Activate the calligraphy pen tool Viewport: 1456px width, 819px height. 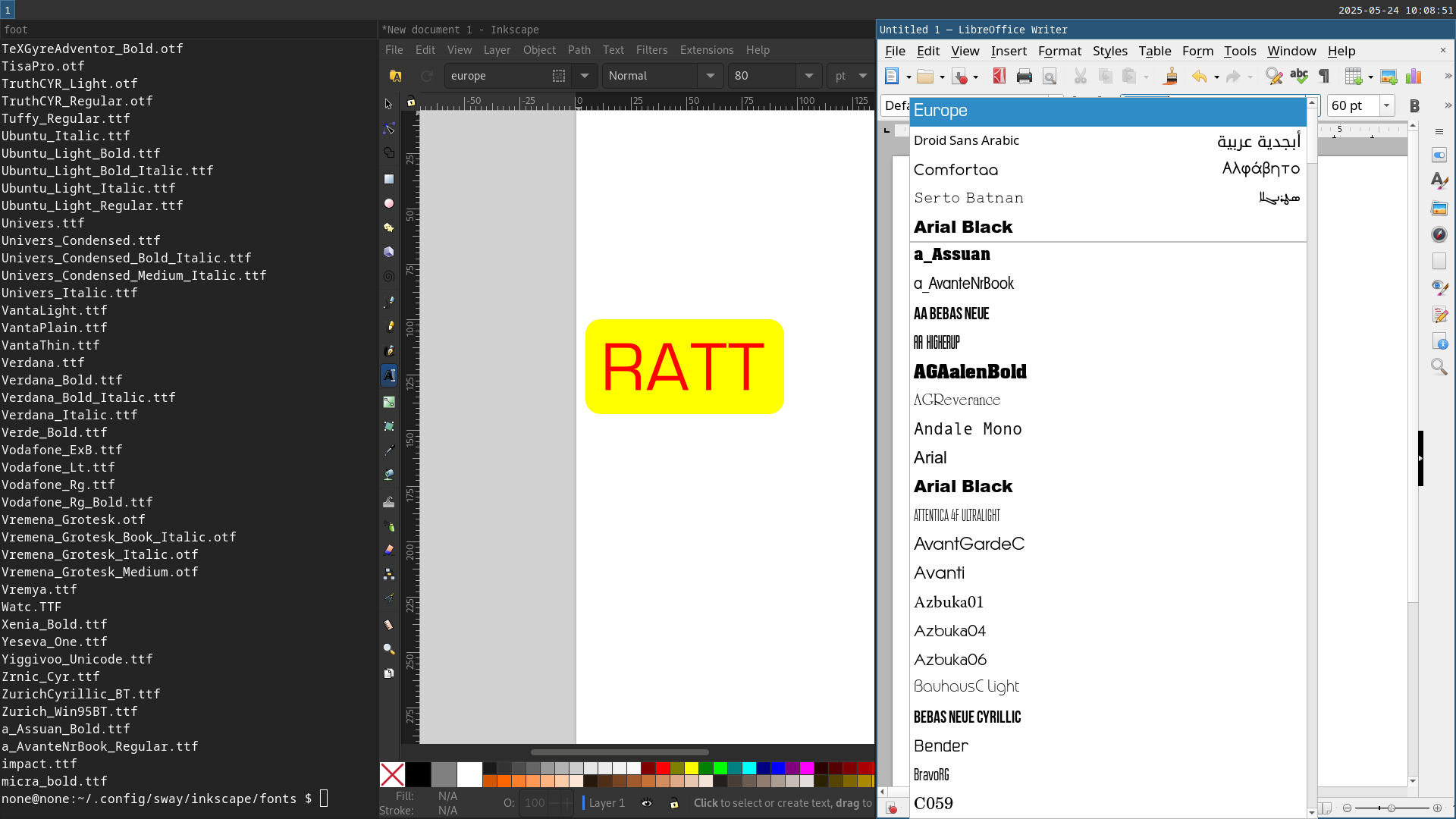coord(389,350)
